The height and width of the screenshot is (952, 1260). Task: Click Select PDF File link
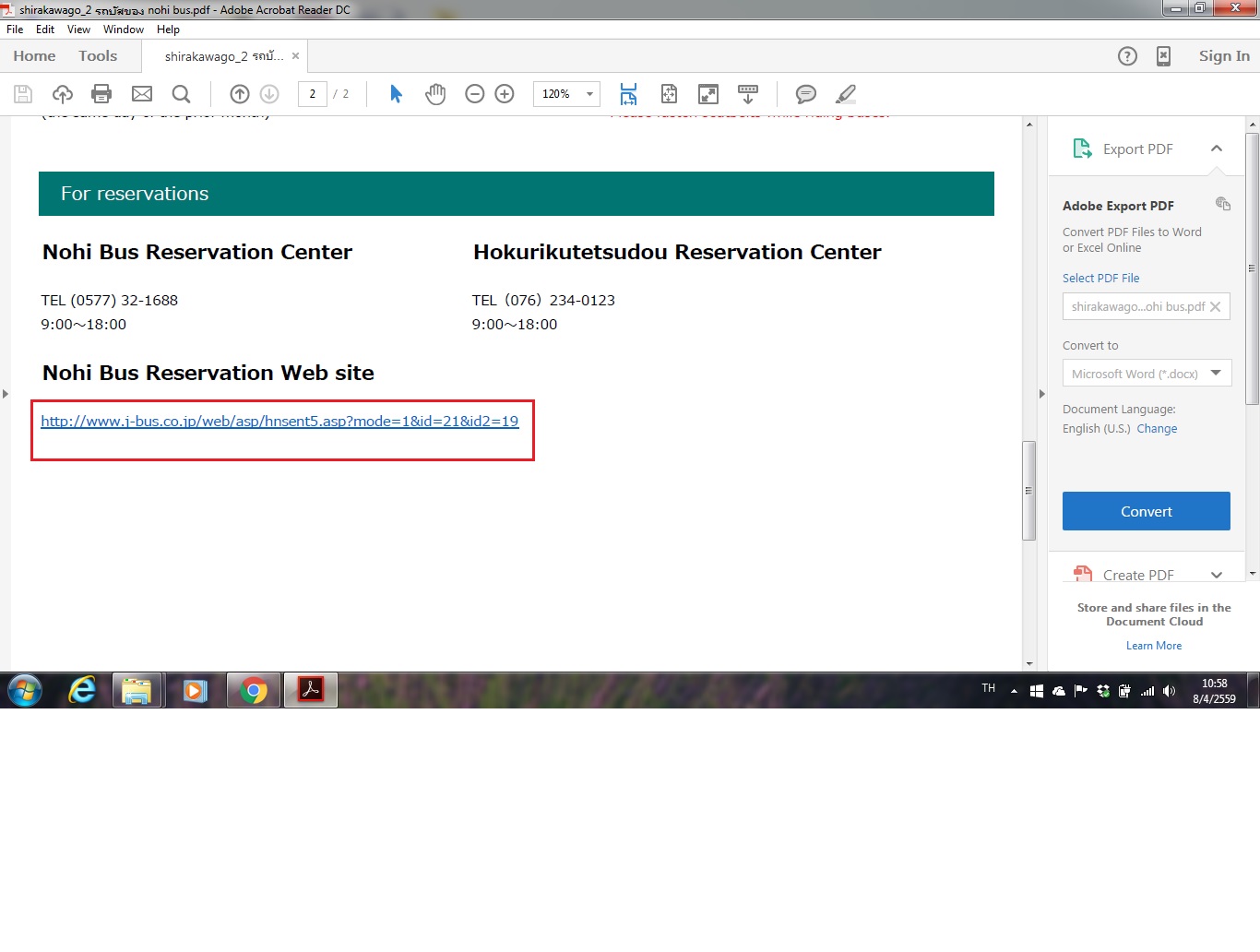coord(1100,278)
